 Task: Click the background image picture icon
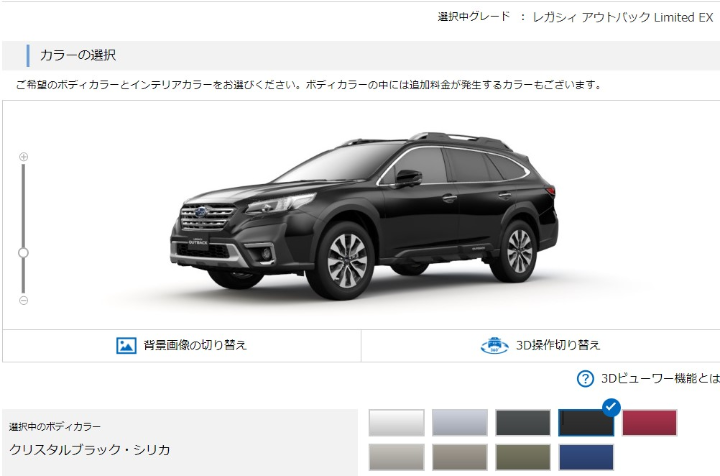pyautogui.click(x=126, y=345)
